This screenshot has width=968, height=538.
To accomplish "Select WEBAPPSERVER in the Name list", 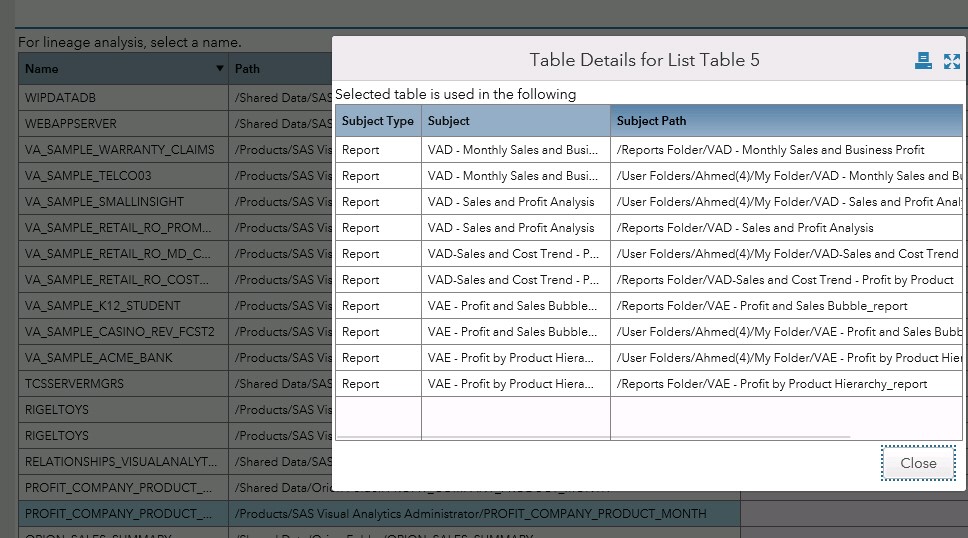I will click(70, 124).
